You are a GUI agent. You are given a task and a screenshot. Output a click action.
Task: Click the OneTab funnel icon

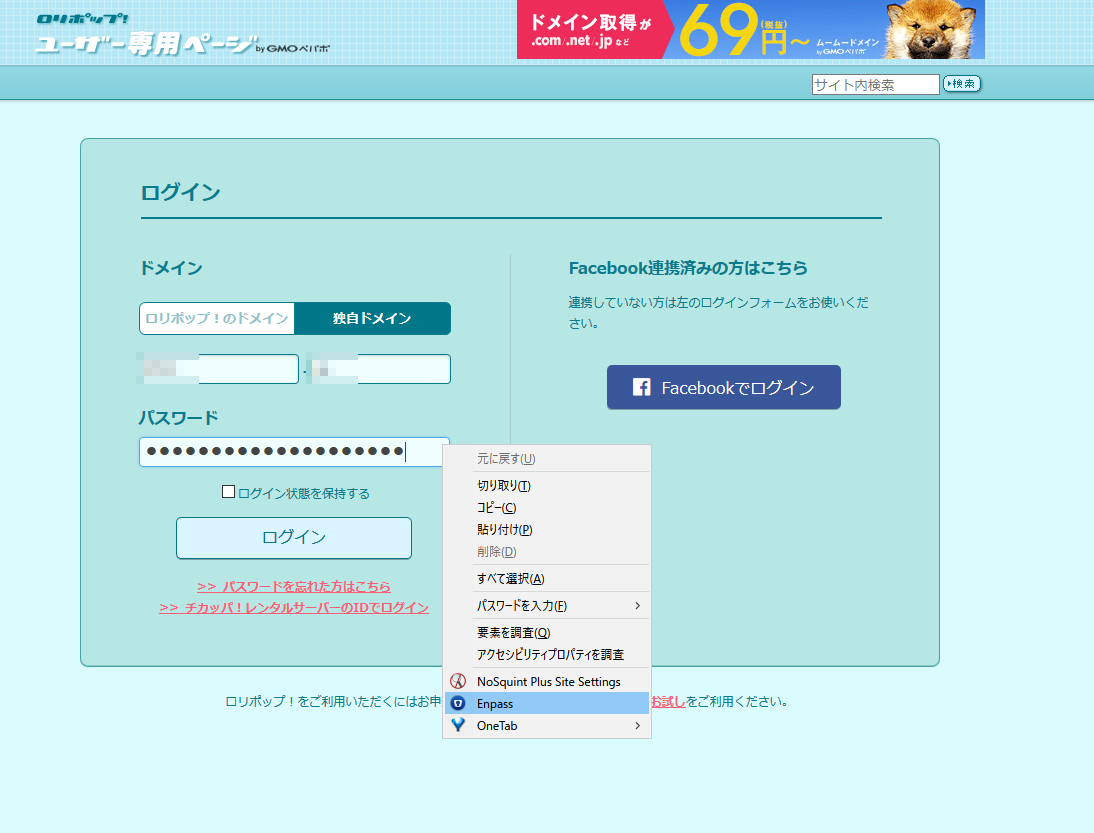458,725
